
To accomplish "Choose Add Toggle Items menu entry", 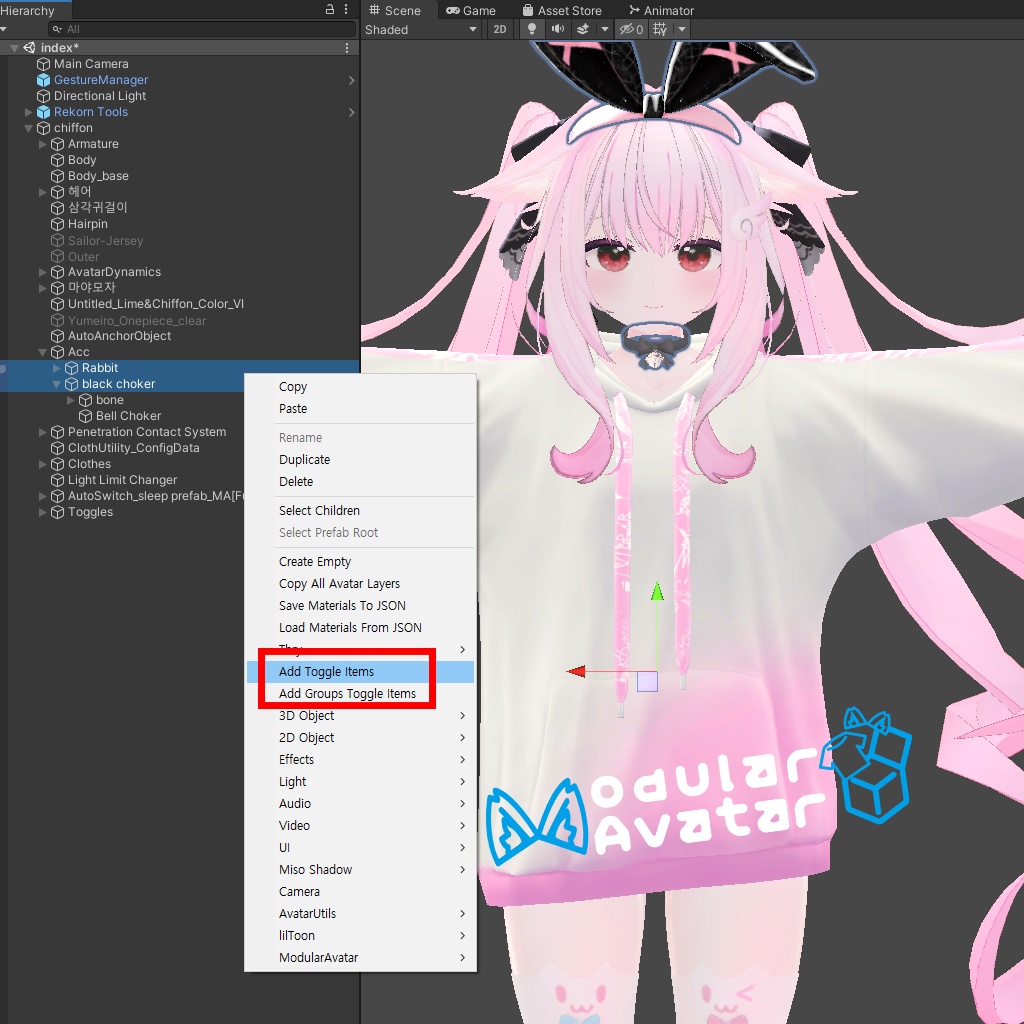I will point(360,672).
